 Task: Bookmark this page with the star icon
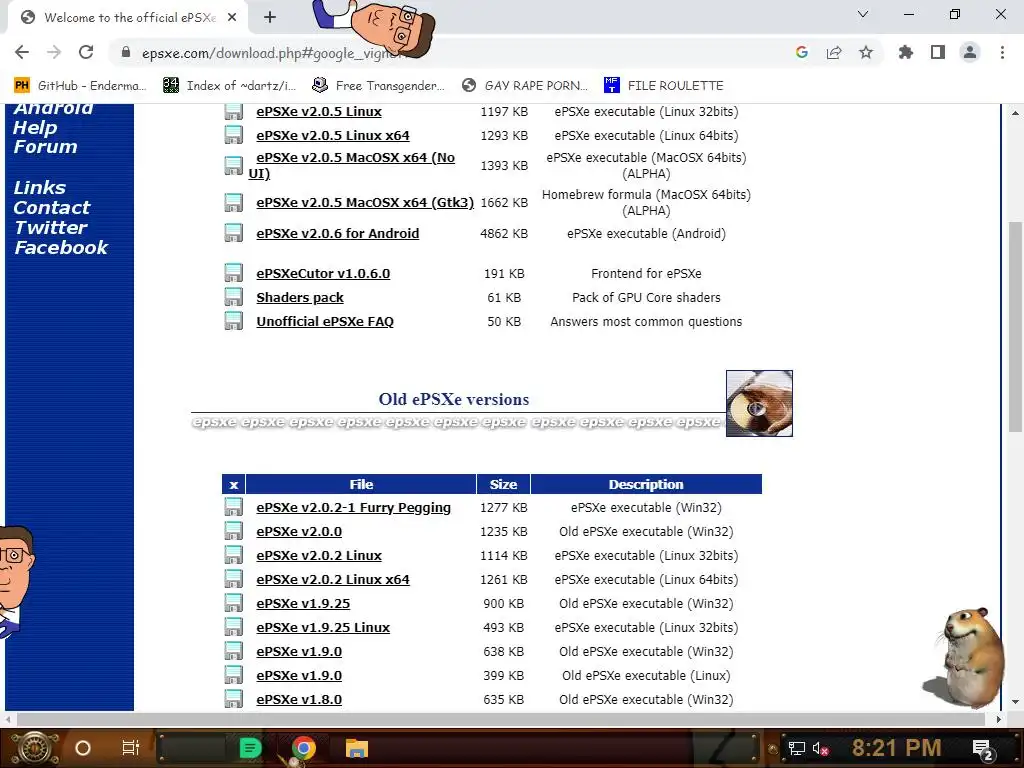coord(866,52)
